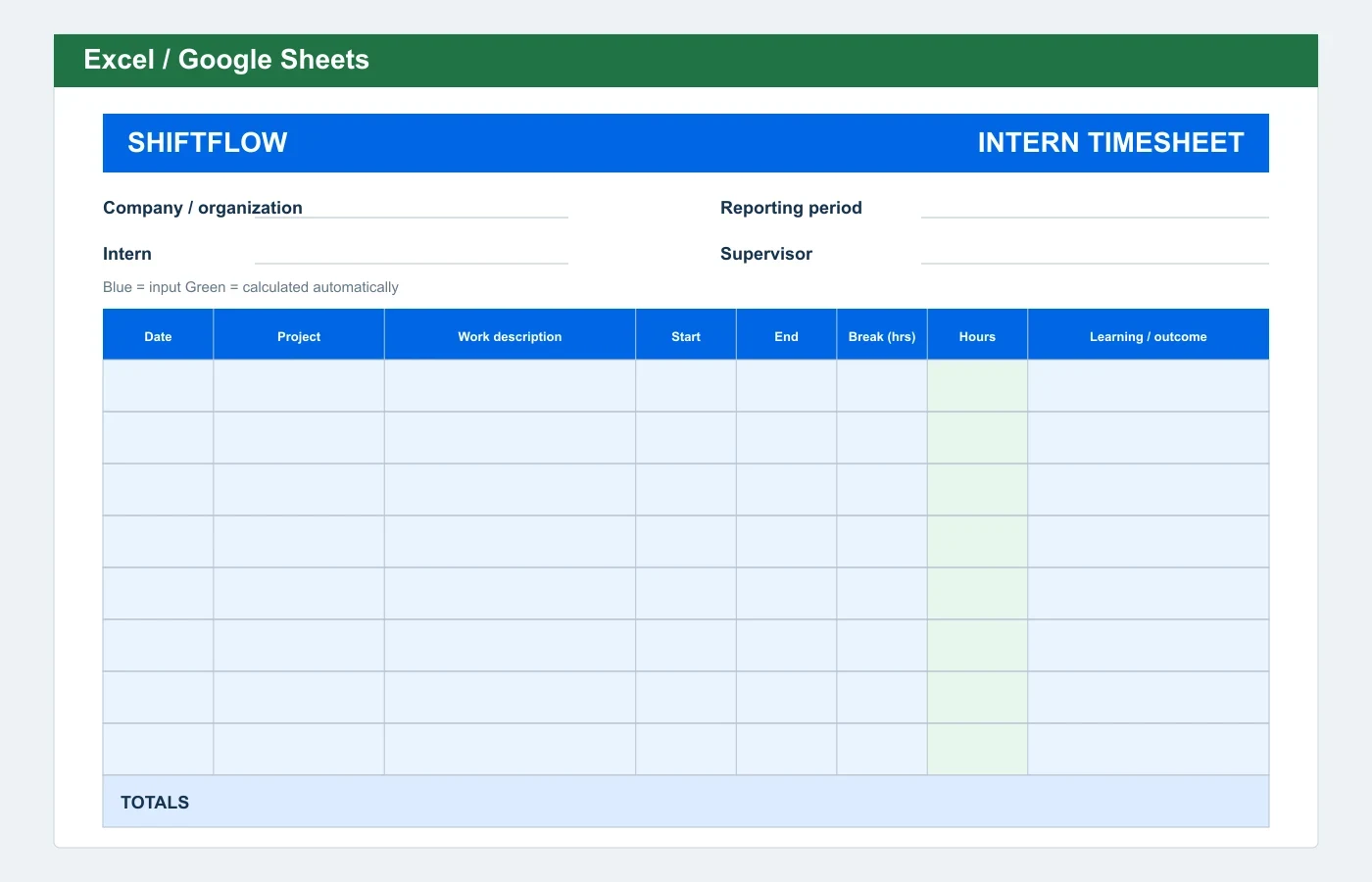Select the Learning / outcome column header
Image resolution: width=1372 pixels, height=882 pixels.
pyautogui.click(x=1149, y=336)
